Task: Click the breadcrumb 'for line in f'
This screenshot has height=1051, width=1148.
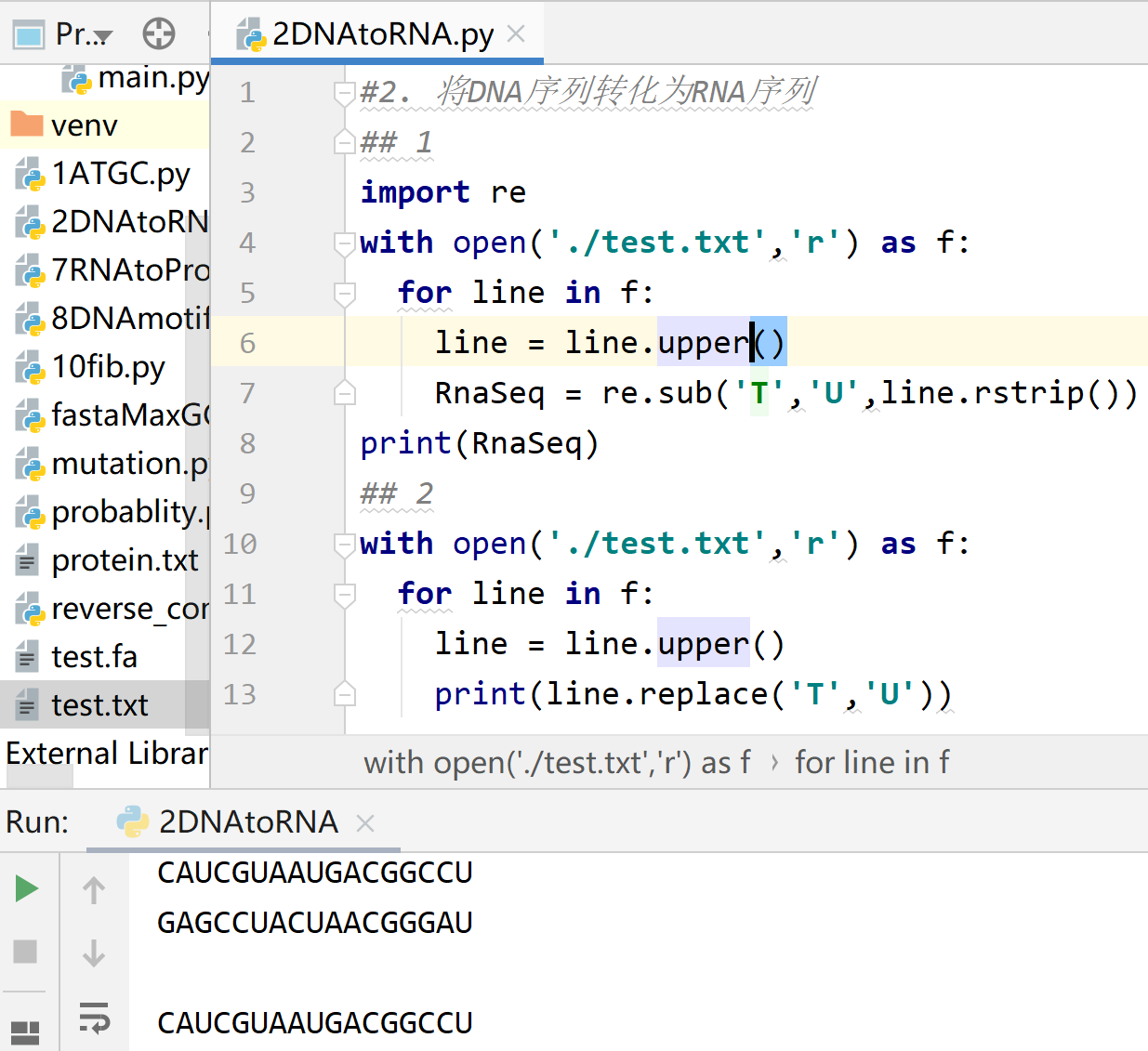Action: pyautogui.click(x=872, y=762)
